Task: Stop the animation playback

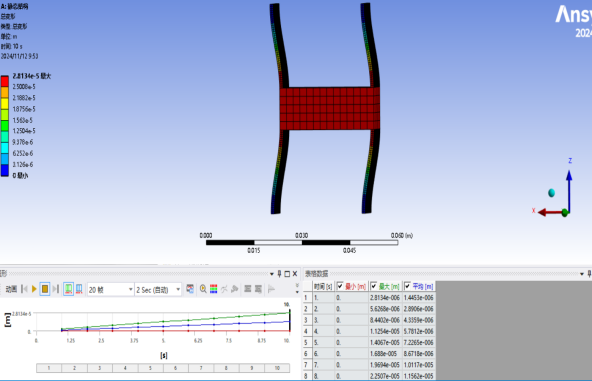Action: tap(45, 289)
